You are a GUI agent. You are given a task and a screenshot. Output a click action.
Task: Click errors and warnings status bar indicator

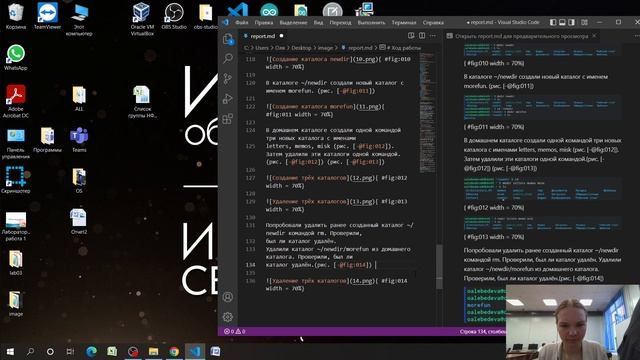click(x=235, y=331)
